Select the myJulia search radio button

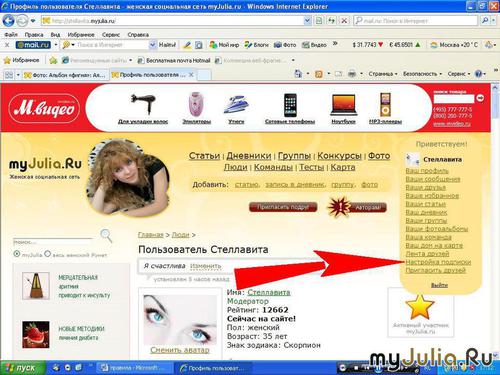(17, 254)
